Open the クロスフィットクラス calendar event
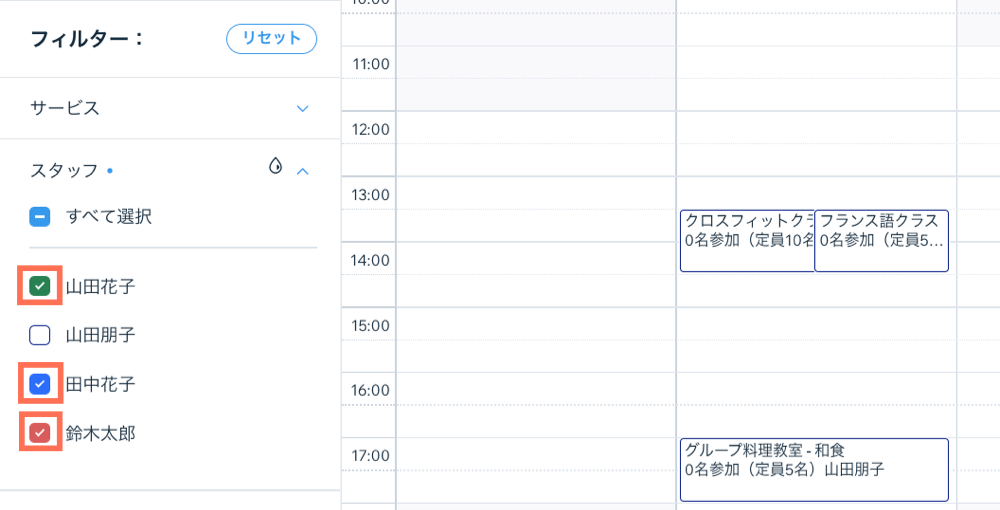The width and height of the screenshot is (1000, 510). pos(746,240)
